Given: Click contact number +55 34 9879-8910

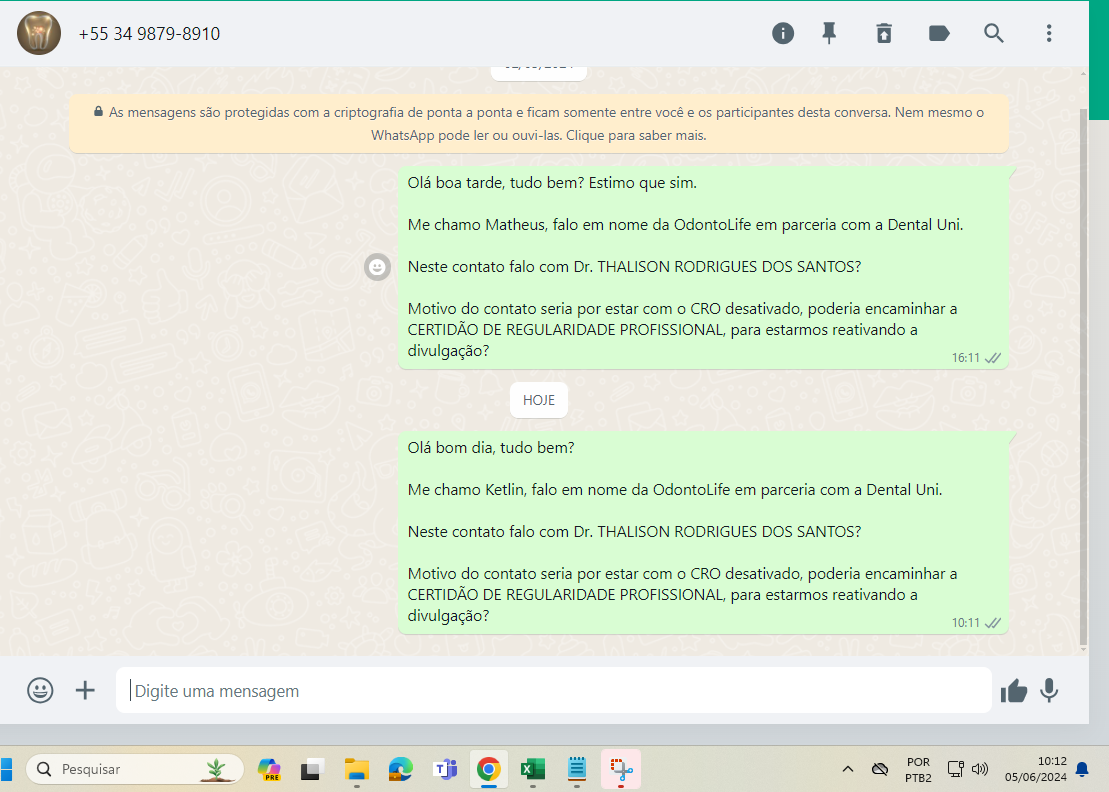Looking at the screenshot, I should pos(149,34).
